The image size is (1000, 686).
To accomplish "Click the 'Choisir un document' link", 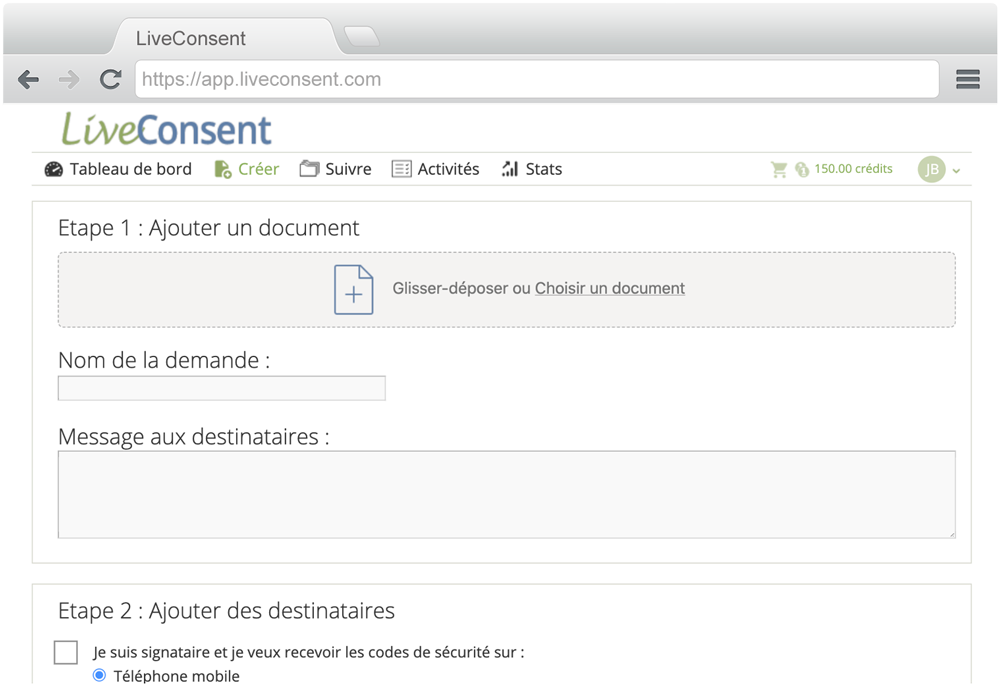I will pyautogui.click(x=609, y=289).
